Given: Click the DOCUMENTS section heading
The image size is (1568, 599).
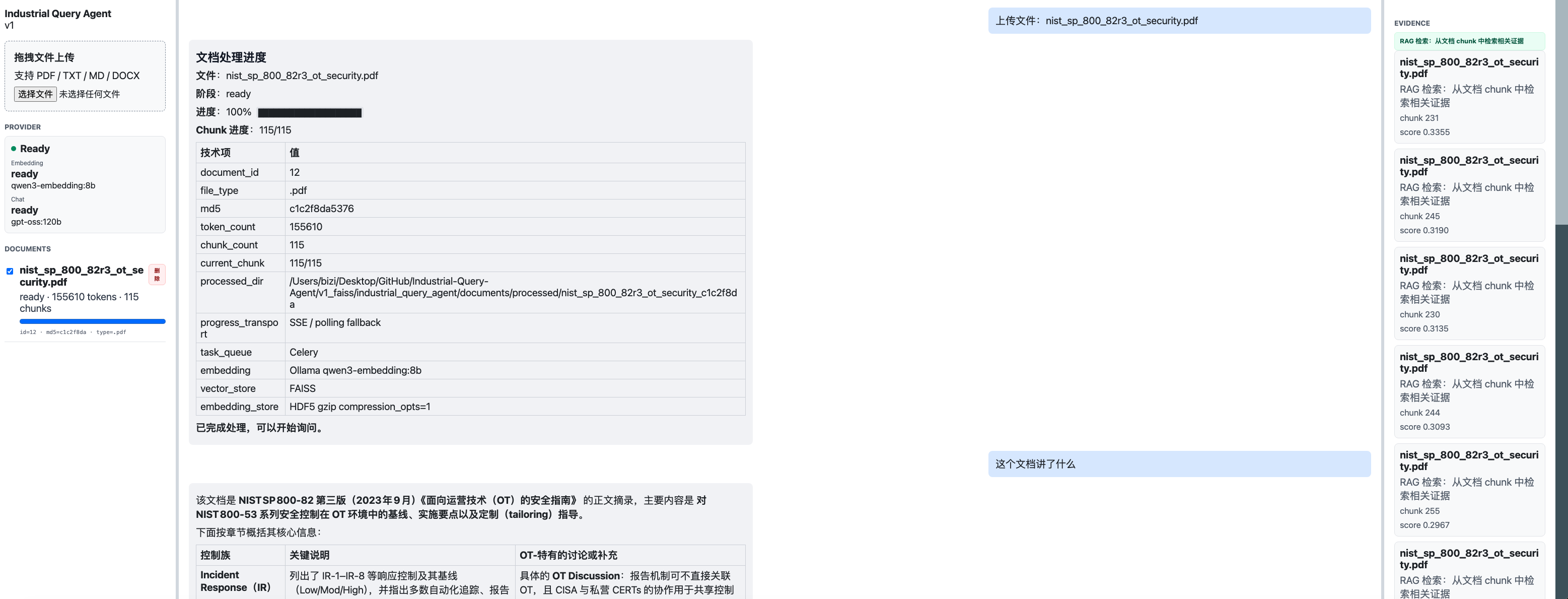Looking at the screenshot, I should (x=27, y=249).
